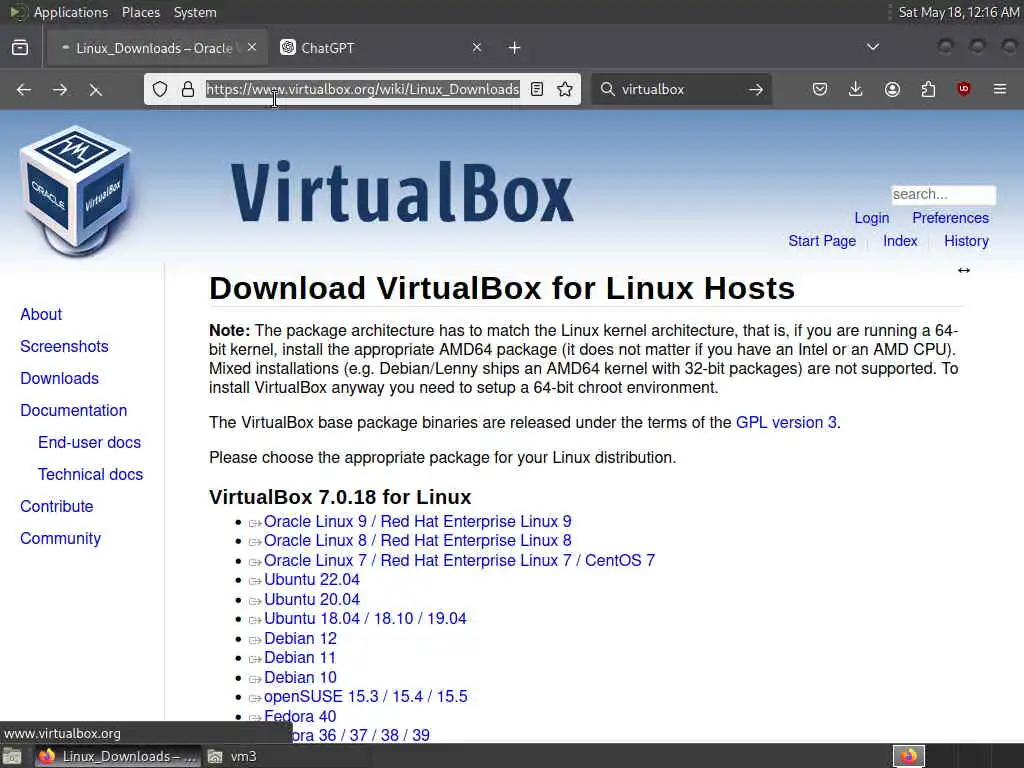
Task: Open End-user docs sidebar link
Action: point(89,443)
